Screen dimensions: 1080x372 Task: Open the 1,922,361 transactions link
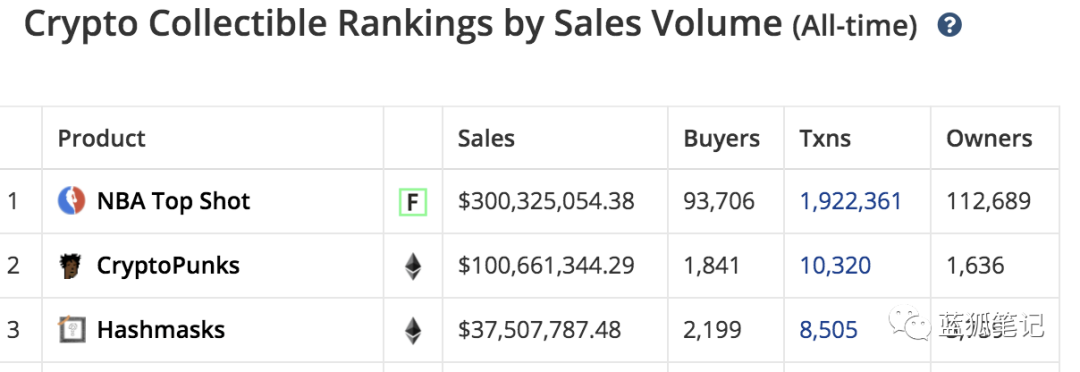pos(850,201)
